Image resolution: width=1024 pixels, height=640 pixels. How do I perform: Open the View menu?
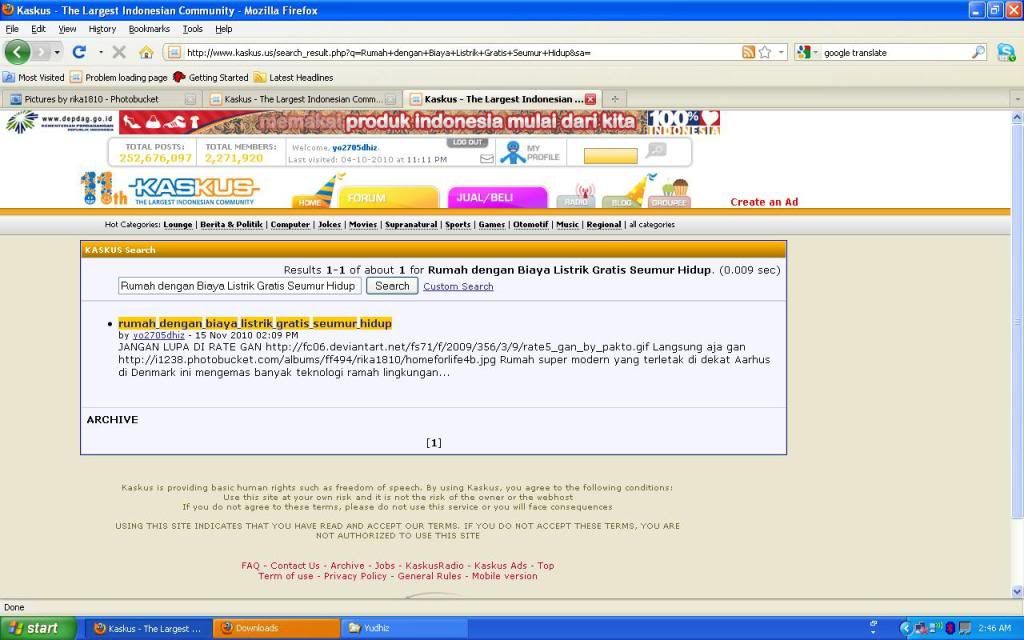67,29
